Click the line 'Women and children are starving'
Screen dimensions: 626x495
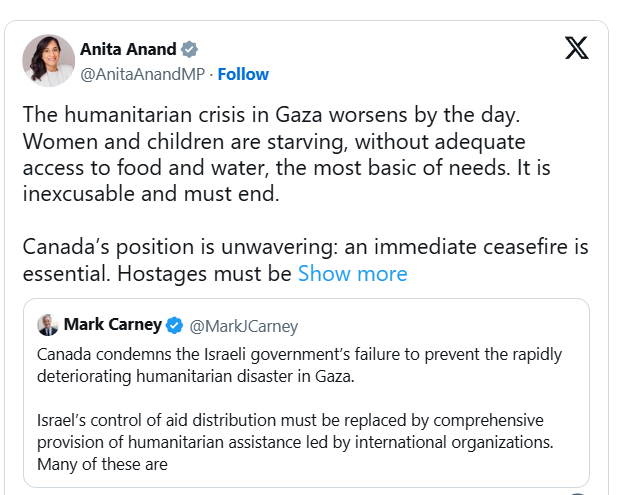(274, 142)
